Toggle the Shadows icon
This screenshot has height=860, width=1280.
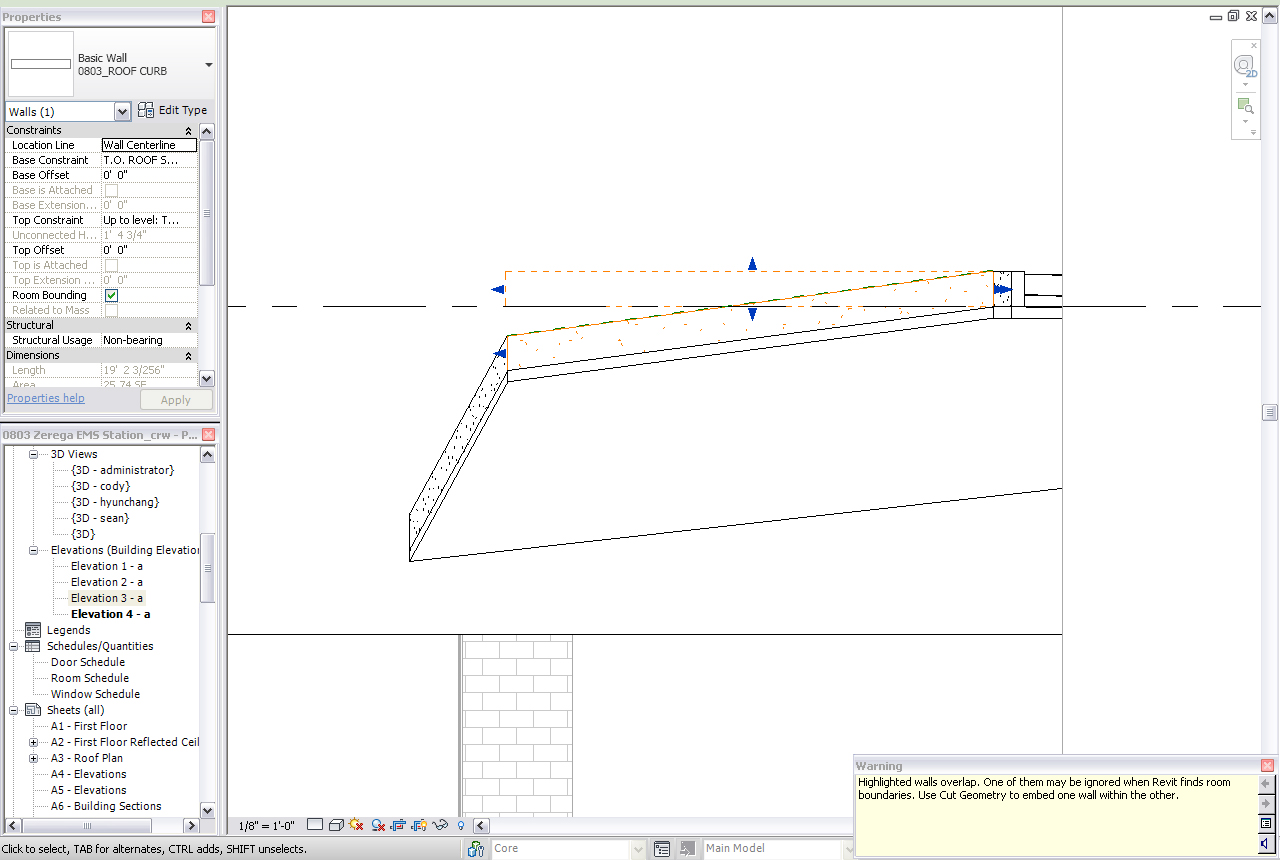tap(378, 825)
